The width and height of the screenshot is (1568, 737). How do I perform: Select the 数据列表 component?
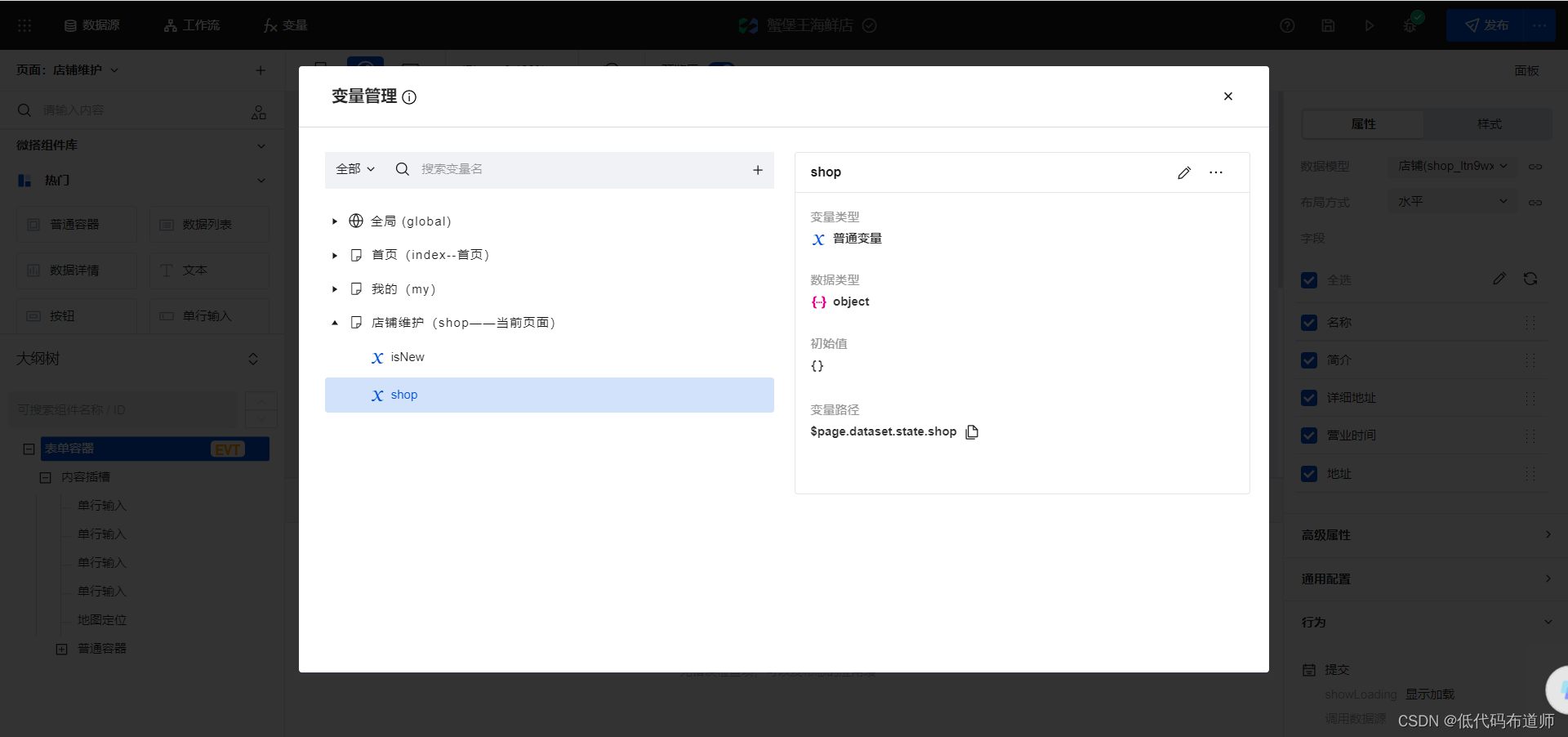[x=209, y=225]
